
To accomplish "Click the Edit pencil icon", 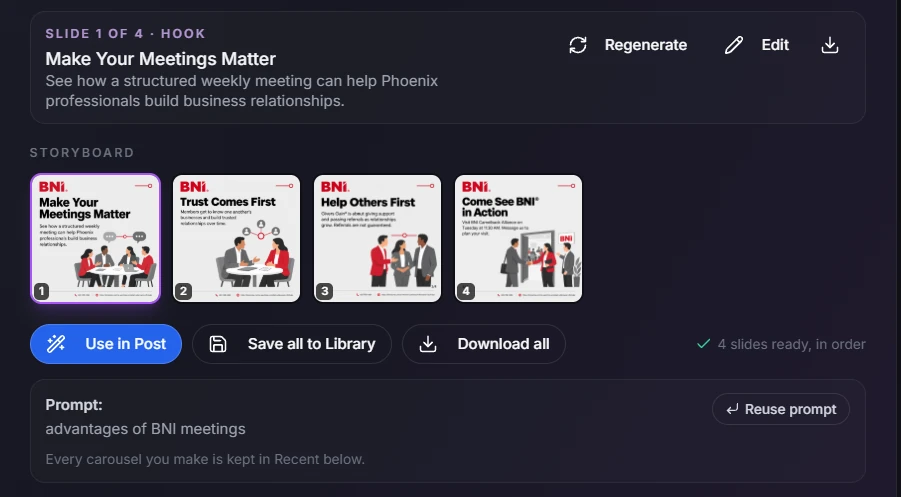I will (734, 45).
